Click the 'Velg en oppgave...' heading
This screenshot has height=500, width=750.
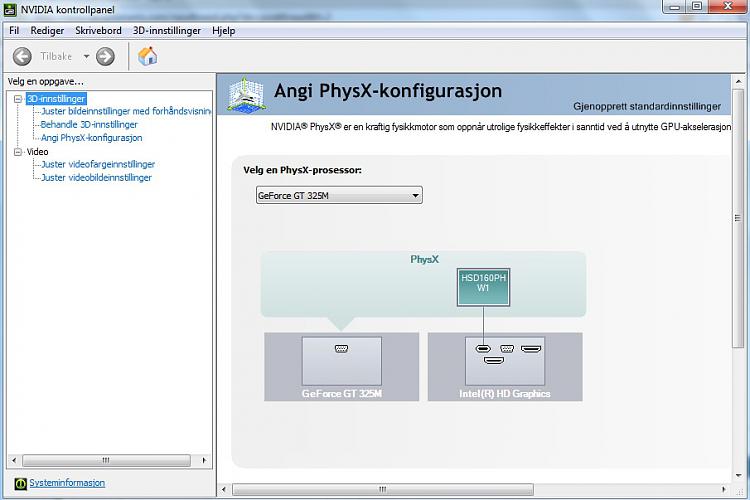click(x=45, y=81)
